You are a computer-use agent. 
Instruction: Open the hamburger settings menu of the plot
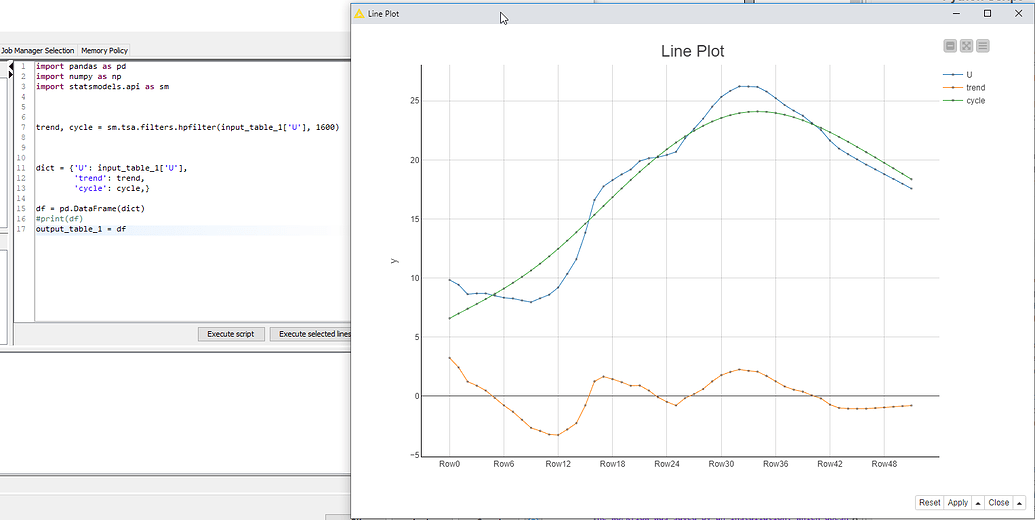point(983,46)
